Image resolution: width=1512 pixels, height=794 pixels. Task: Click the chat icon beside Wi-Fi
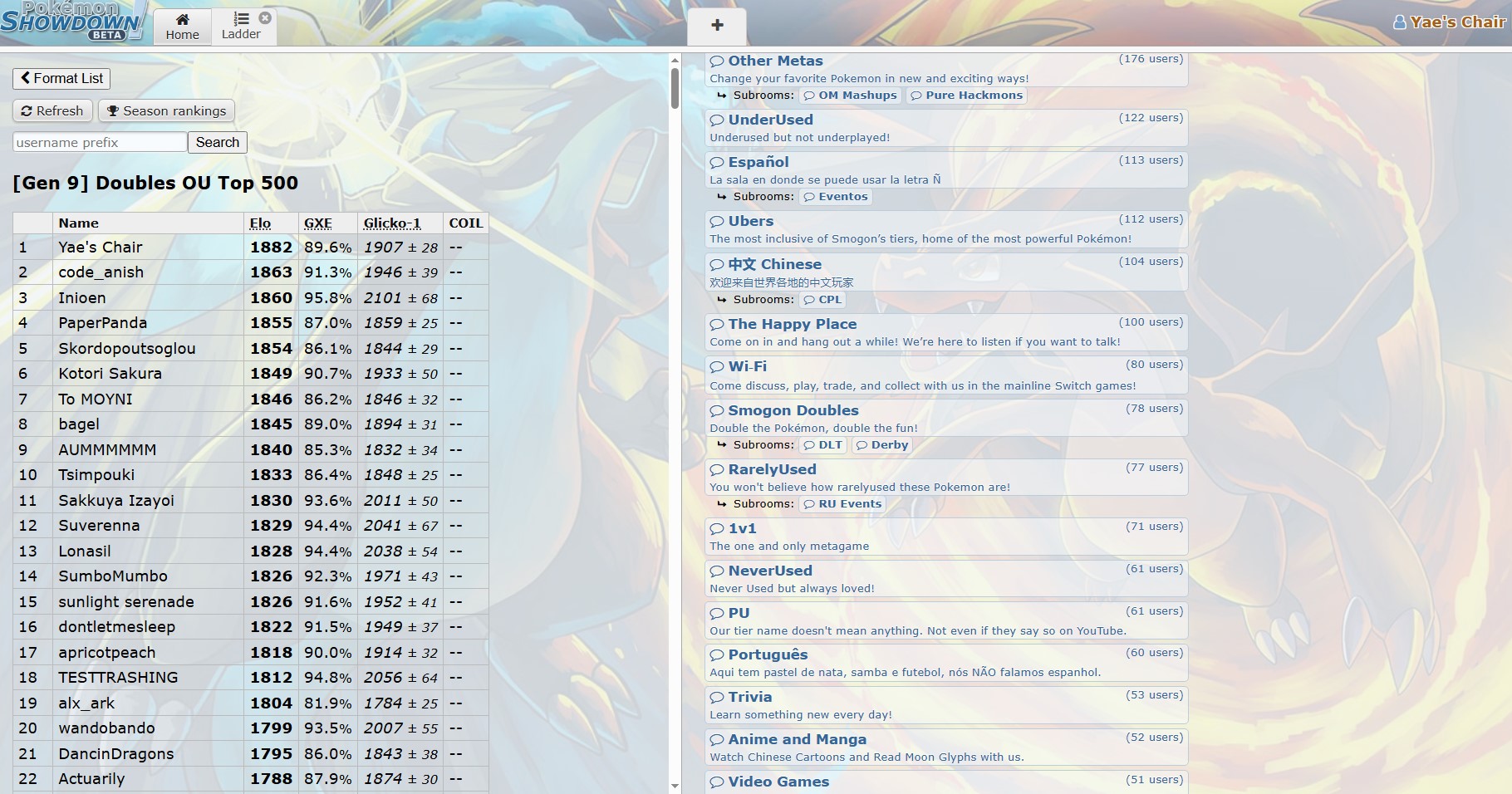click(x=717, y=367)
